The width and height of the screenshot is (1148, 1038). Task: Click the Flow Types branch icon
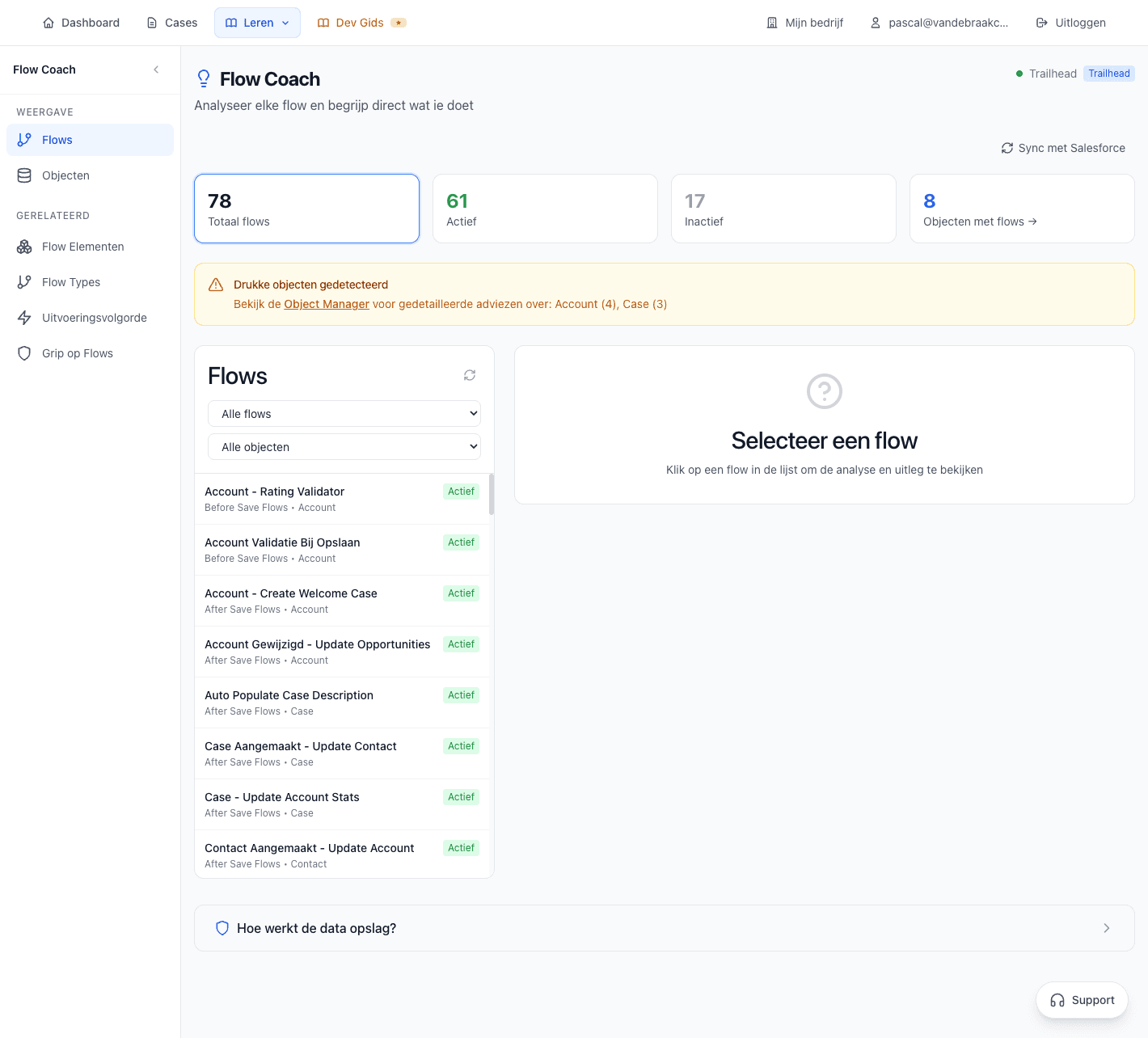tap(24, 282)
